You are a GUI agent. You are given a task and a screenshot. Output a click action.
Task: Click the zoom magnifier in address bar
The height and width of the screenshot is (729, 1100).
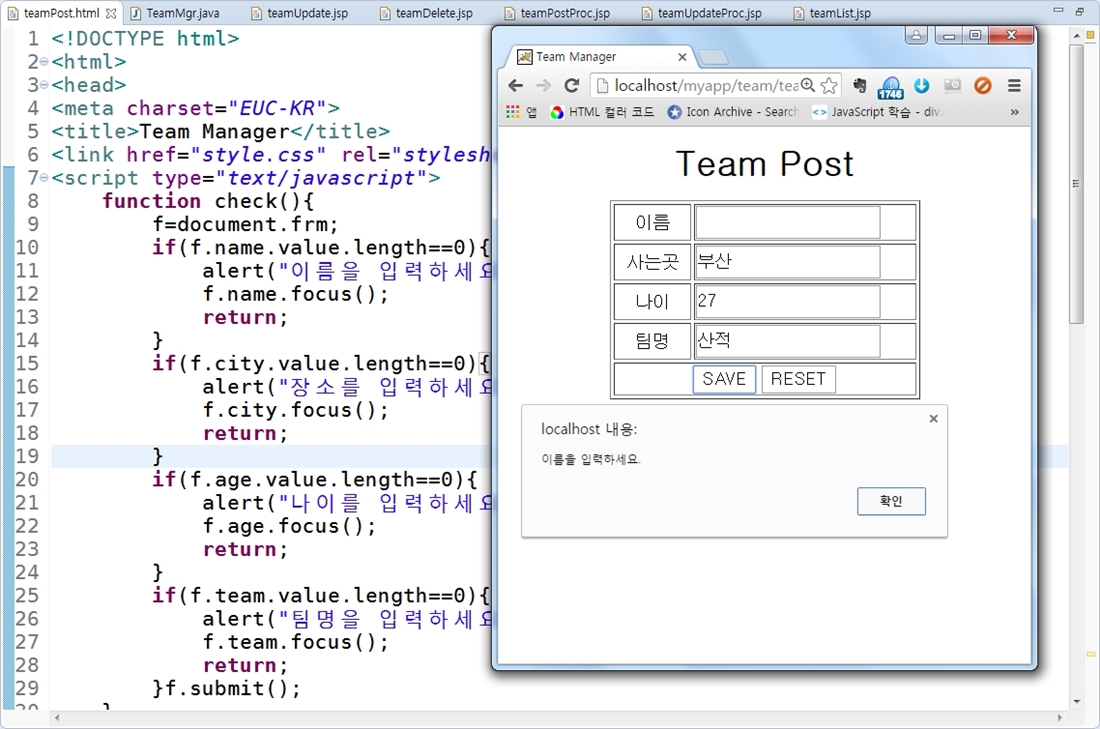coord(808,86)
